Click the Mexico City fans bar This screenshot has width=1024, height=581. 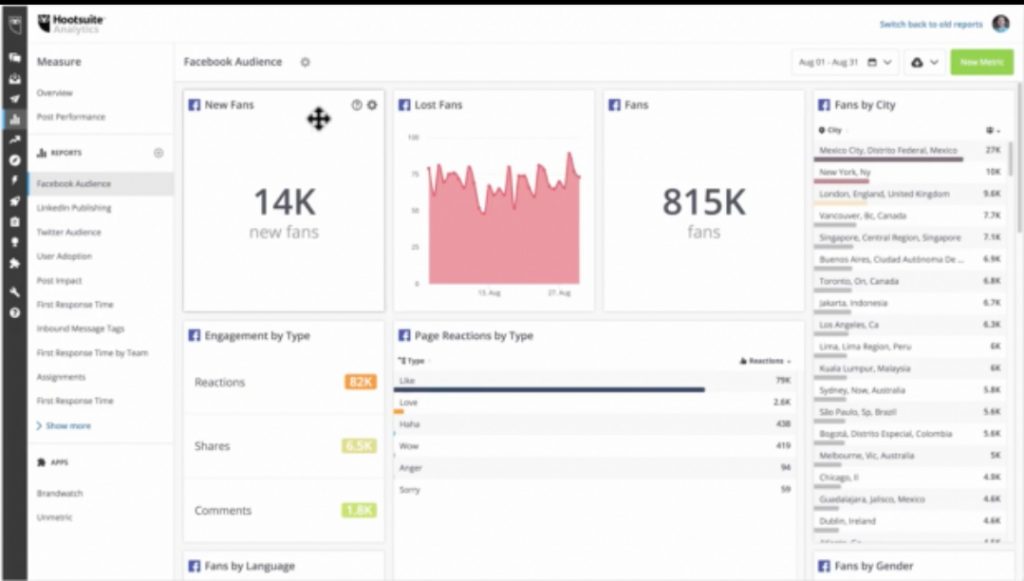(888, 159)
